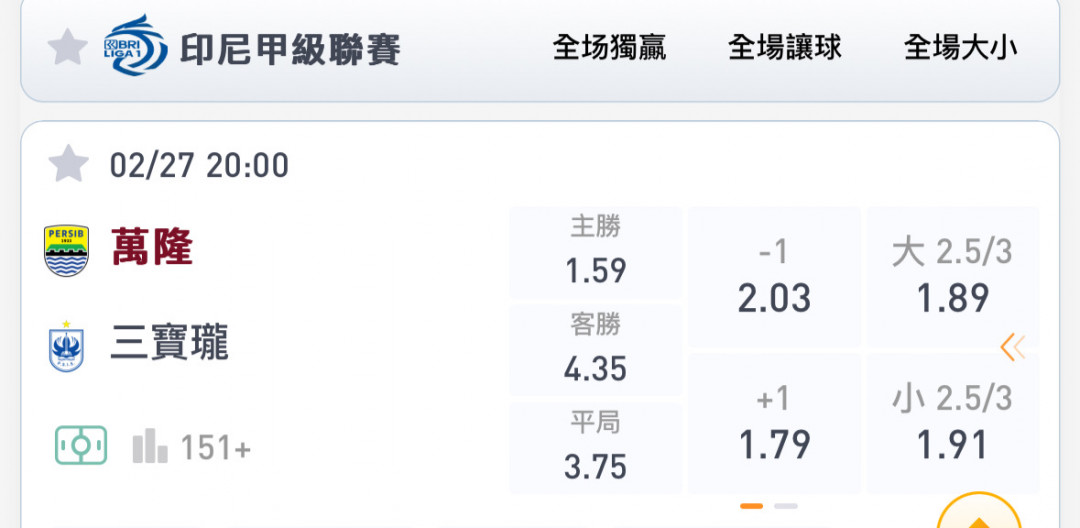Expand more markets with orange double chevron
Image resolution: width=1080 pixels, height=528 pixels.
1013,348
